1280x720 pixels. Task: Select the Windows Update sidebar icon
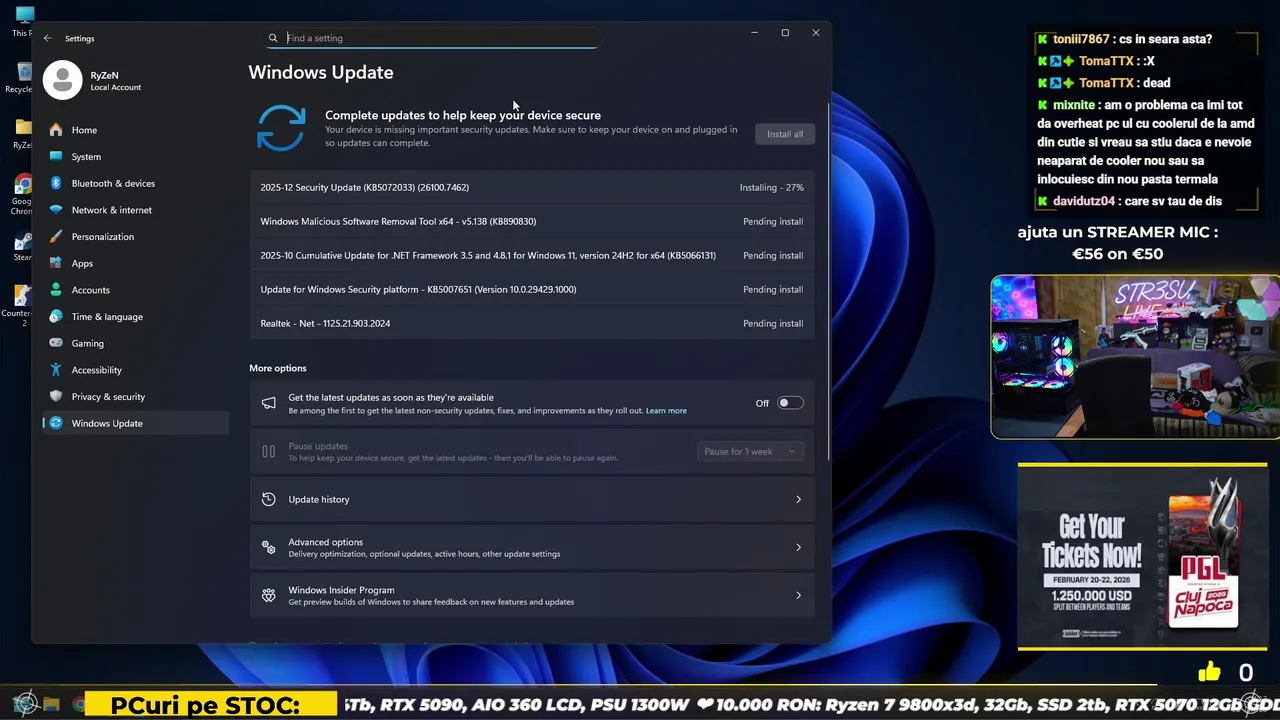(56, 423)
